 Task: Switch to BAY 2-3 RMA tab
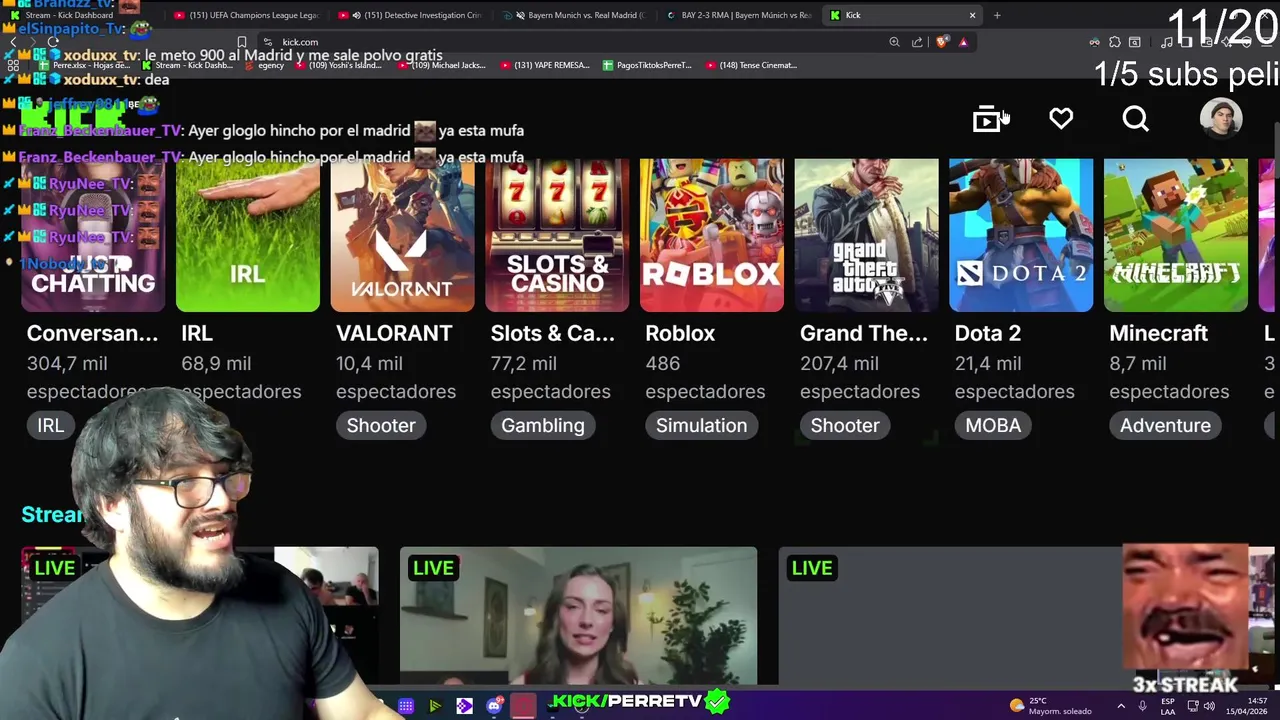pos(738,15)
